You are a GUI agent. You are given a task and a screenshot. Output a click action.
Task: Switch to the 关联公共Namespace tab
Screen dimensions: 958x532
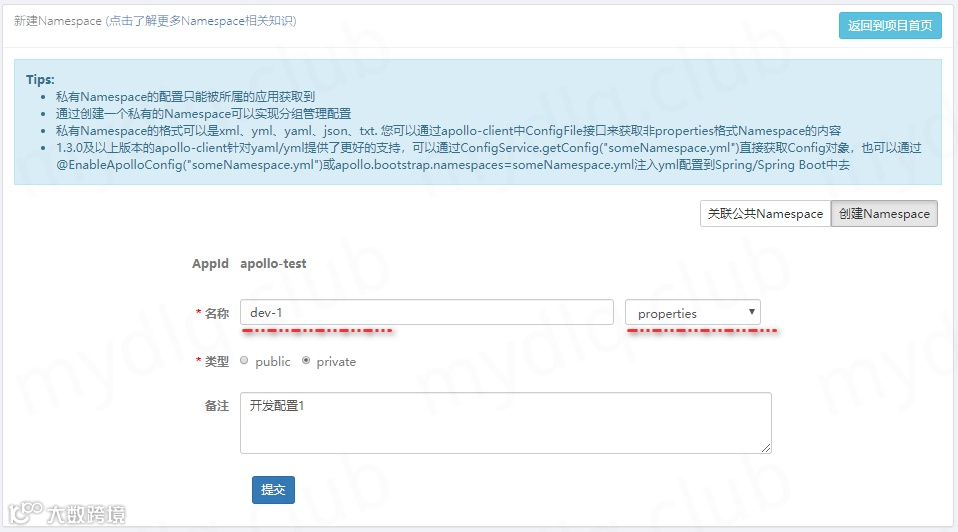pyautogui.click(x=765, y=214)
